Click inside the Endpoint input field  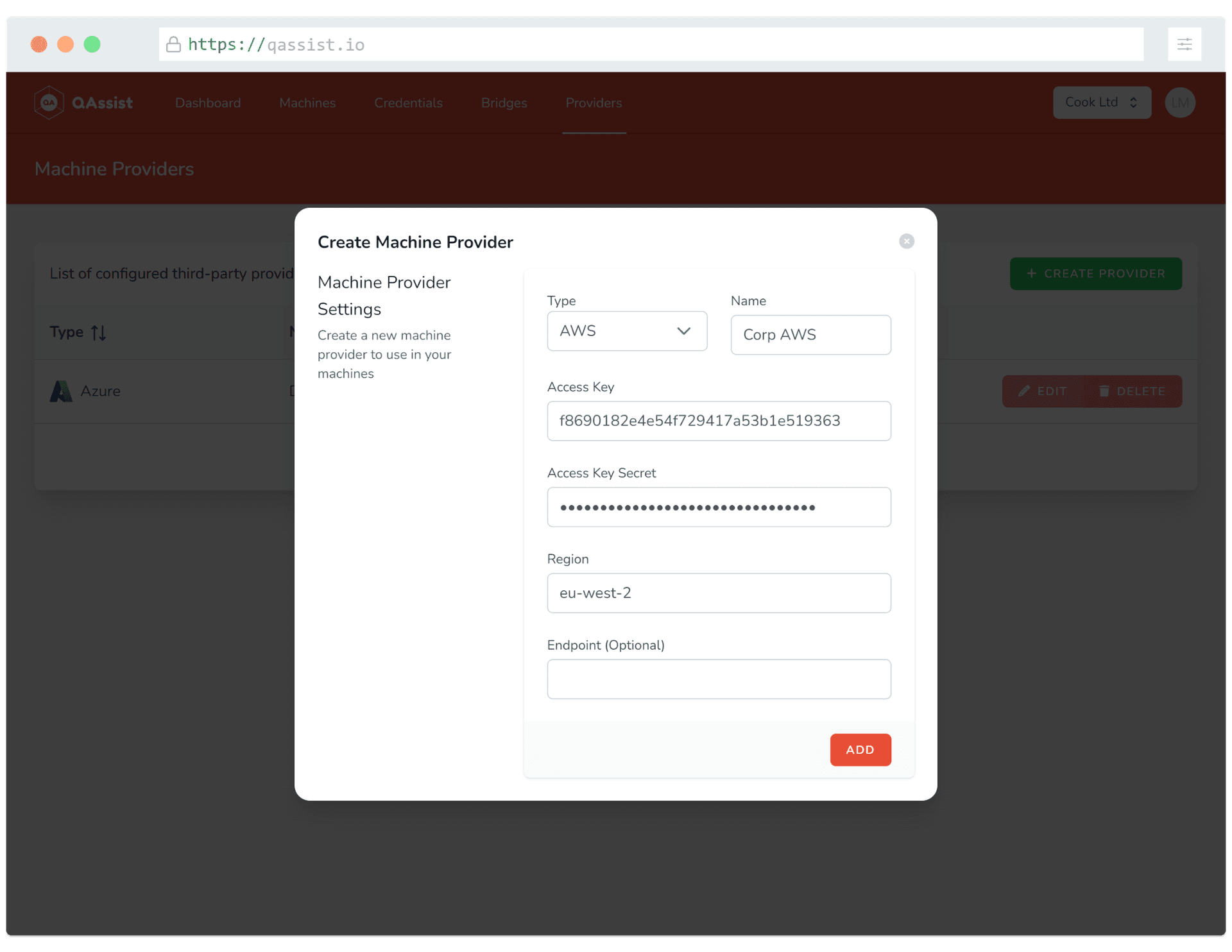click(x=719, y=679)
